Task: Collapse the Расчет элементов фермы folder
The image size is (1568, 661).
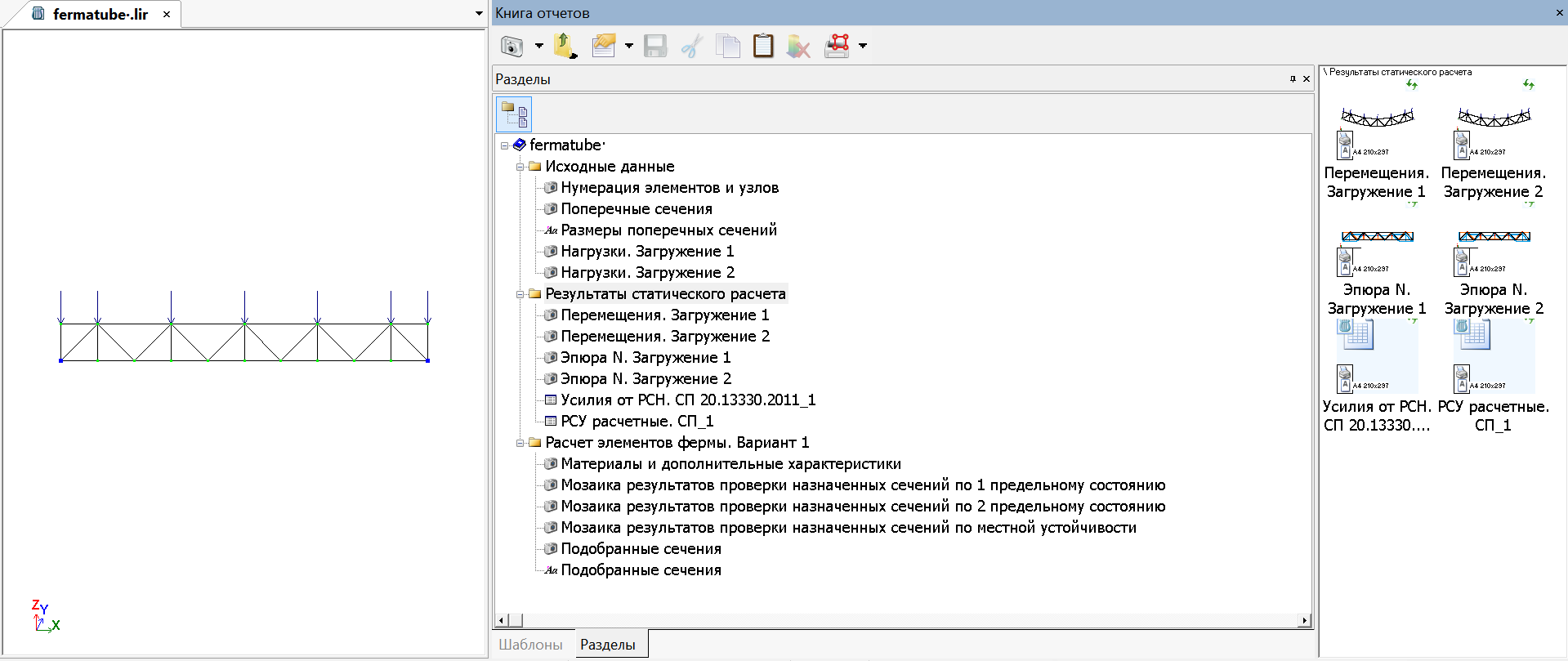Action: [520, 443]
